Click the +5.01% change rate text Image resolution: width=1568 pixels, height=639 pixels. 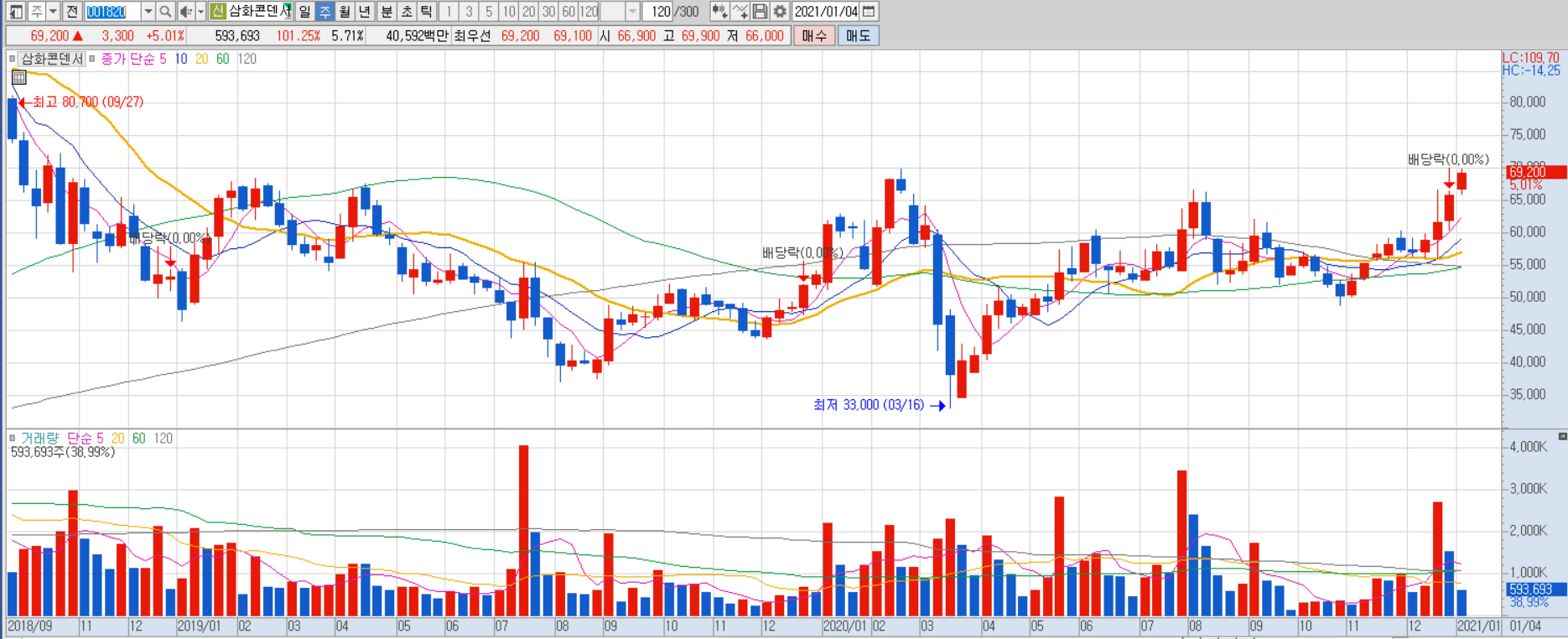coord(165,36)
